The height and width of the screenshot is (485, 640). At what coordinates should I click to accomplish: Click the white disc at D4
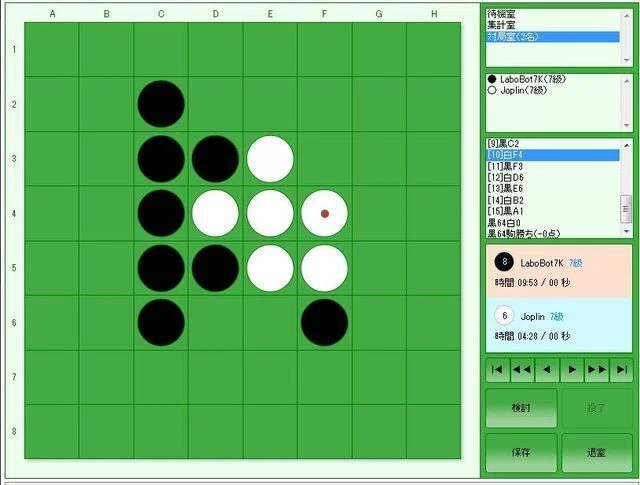coord(216,214)
